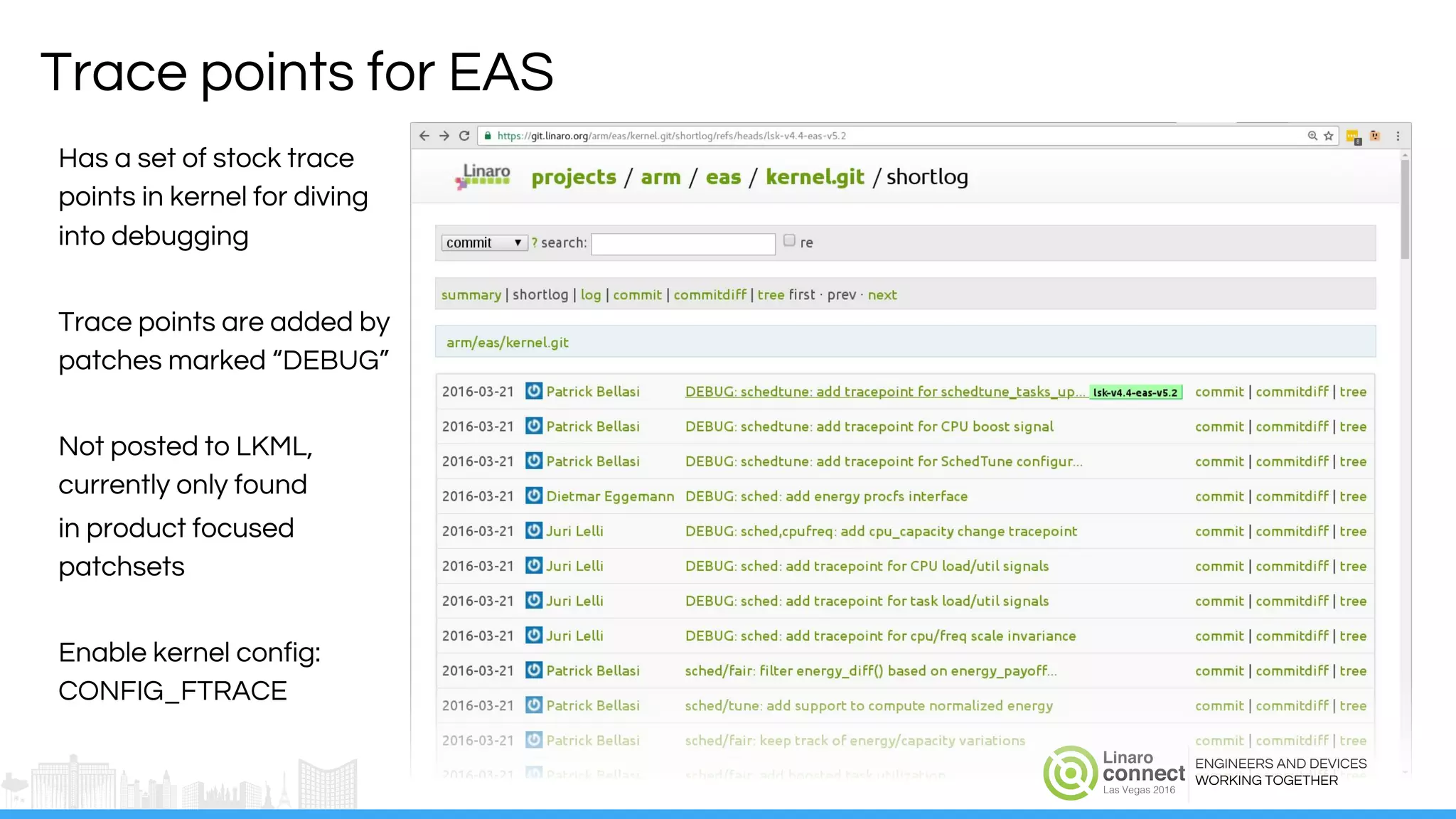Click avatar icon on 'cpu_capacity change tracepoint' row
This screenshot has height=819, width=1456.
534,530
